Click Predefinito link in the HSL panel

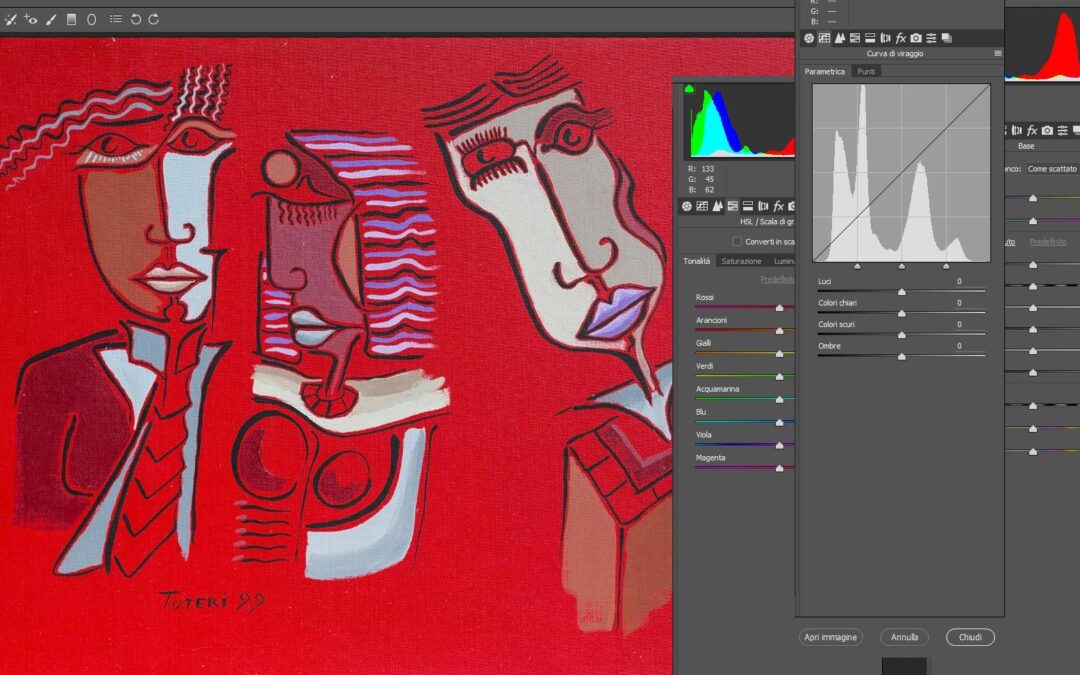[x=778, y=279]
